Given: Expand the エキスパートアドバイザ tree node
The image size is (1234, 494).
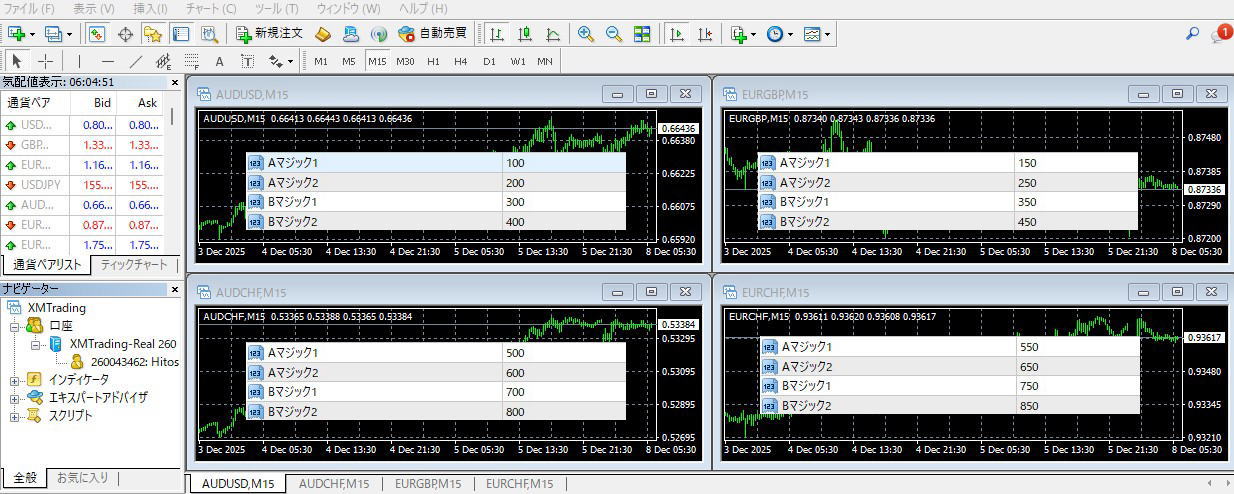Looking at the screenshot, I should pos(14,398).
